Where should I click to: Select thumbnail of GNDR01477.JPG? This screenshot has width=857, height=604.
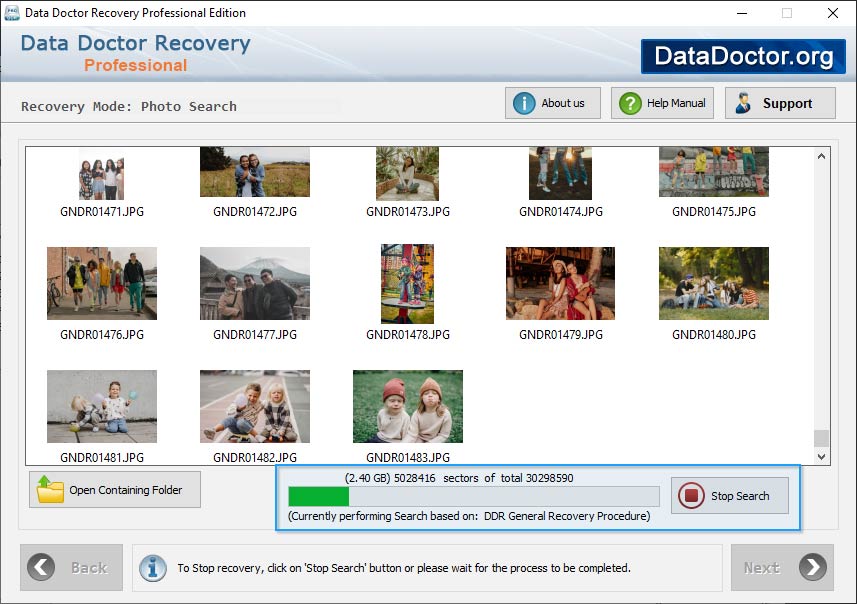(x=255, y=283)
